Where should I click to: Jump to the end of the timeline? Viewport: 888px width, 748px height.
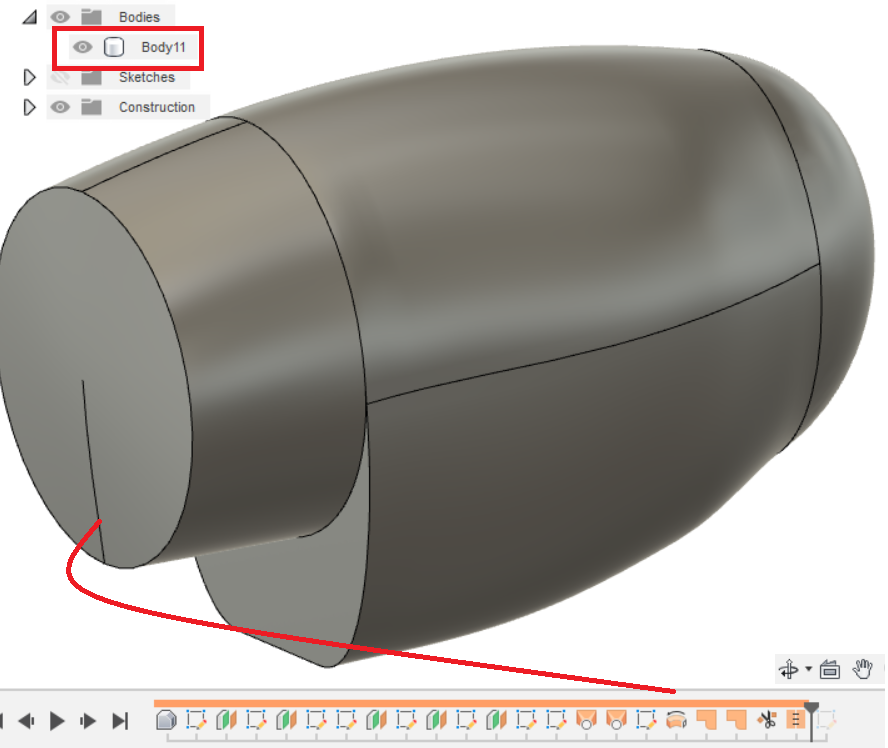pyautogui.click(x=120, y=721)
